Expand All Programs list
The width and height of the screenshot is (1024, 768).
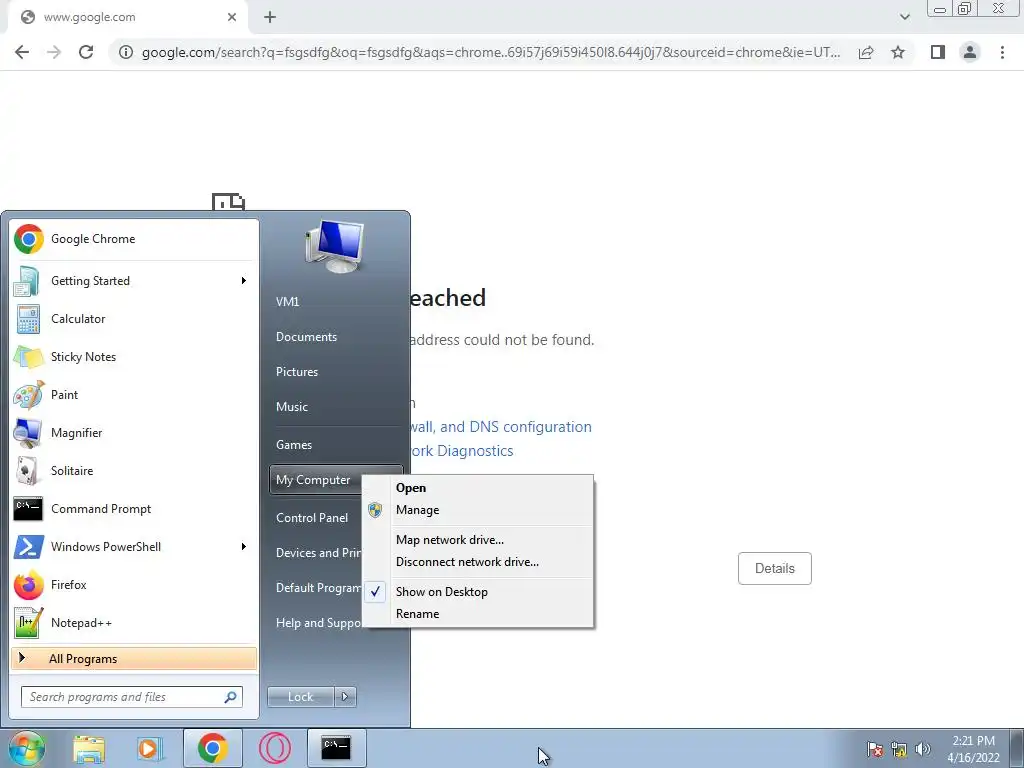click(134, 659)
